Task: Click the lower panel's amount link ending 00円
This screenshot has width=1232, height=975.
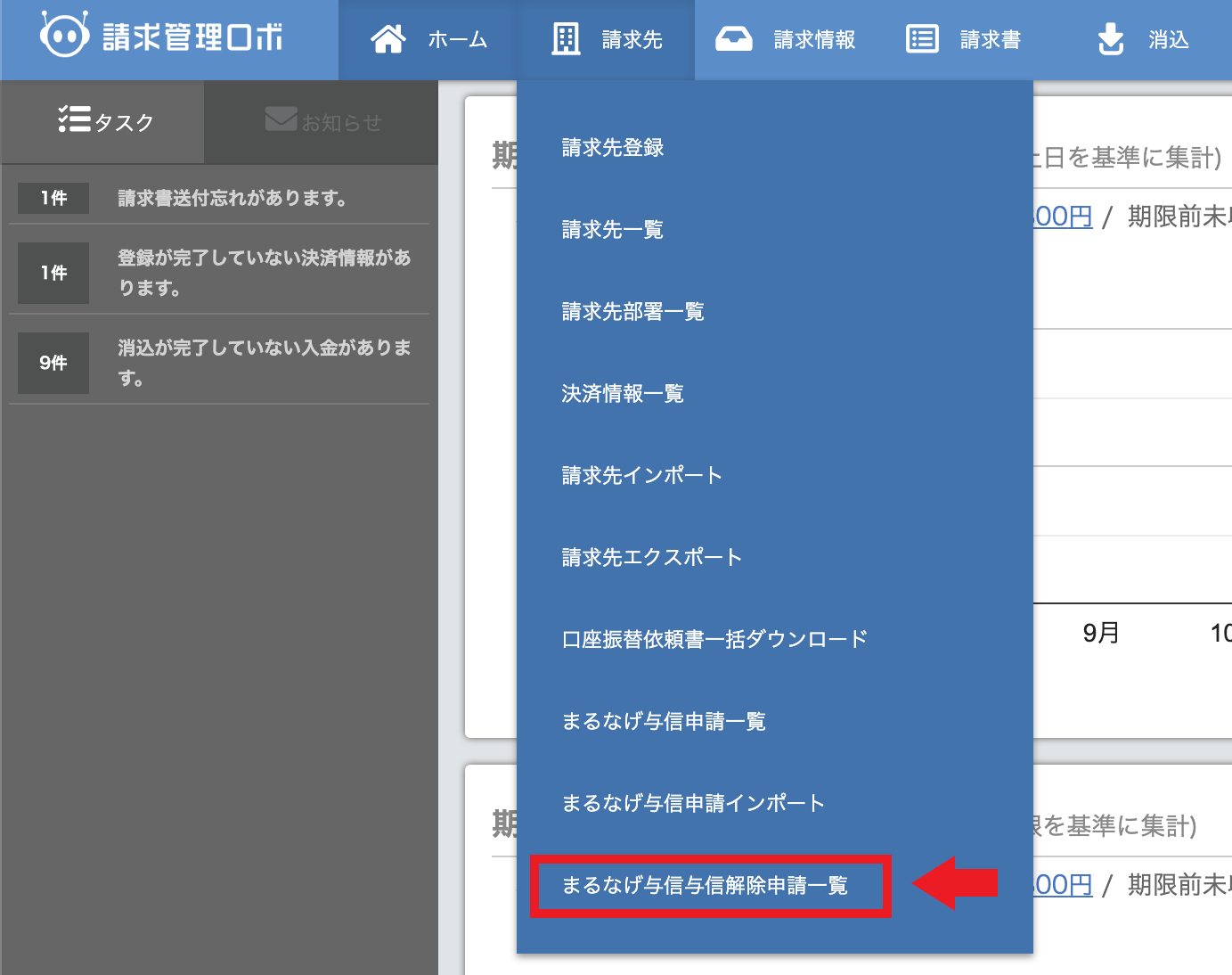Action: coord(1064,885)
